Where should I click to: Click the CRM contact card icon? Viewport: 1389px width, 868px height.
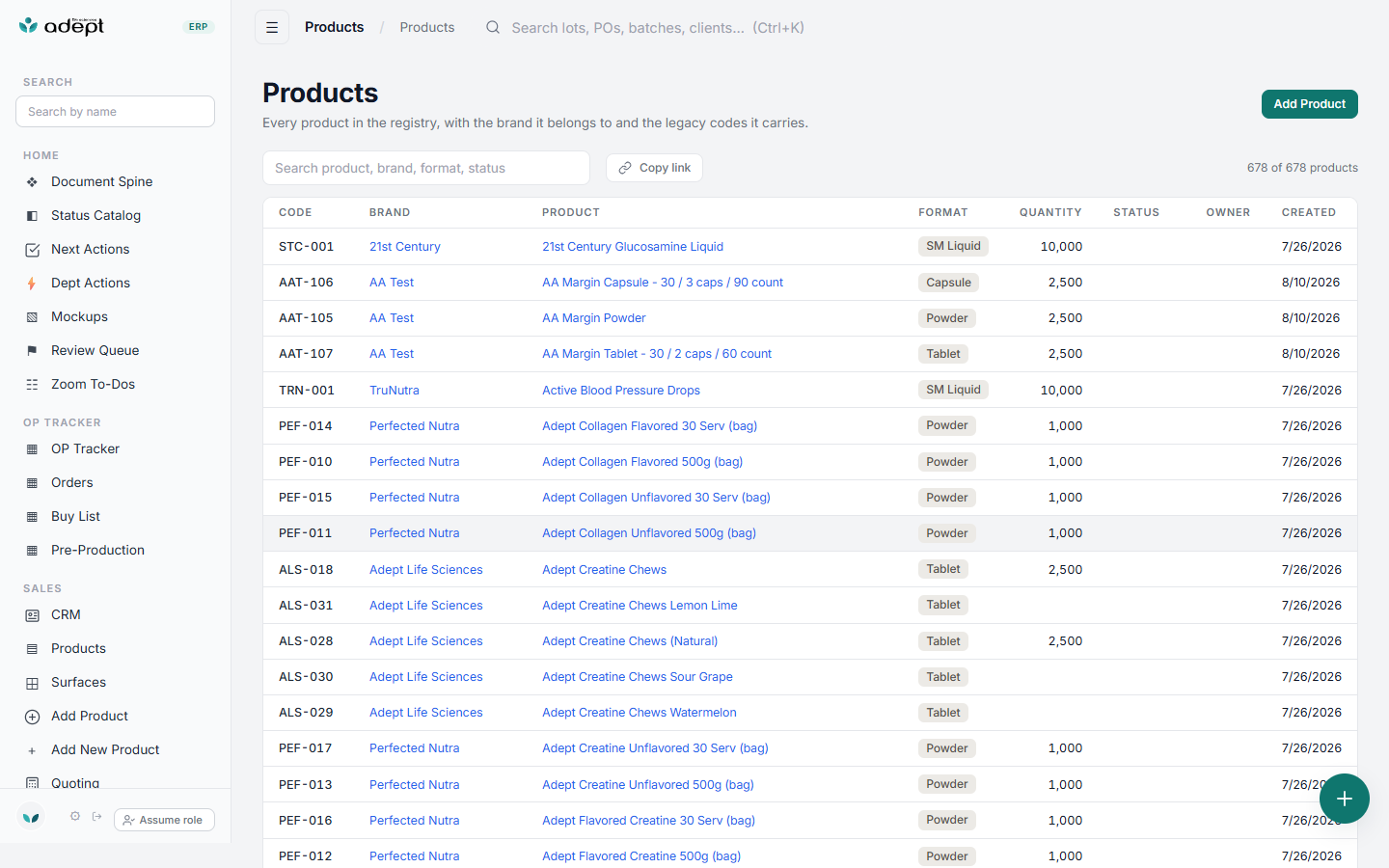[x=32, y=615]
